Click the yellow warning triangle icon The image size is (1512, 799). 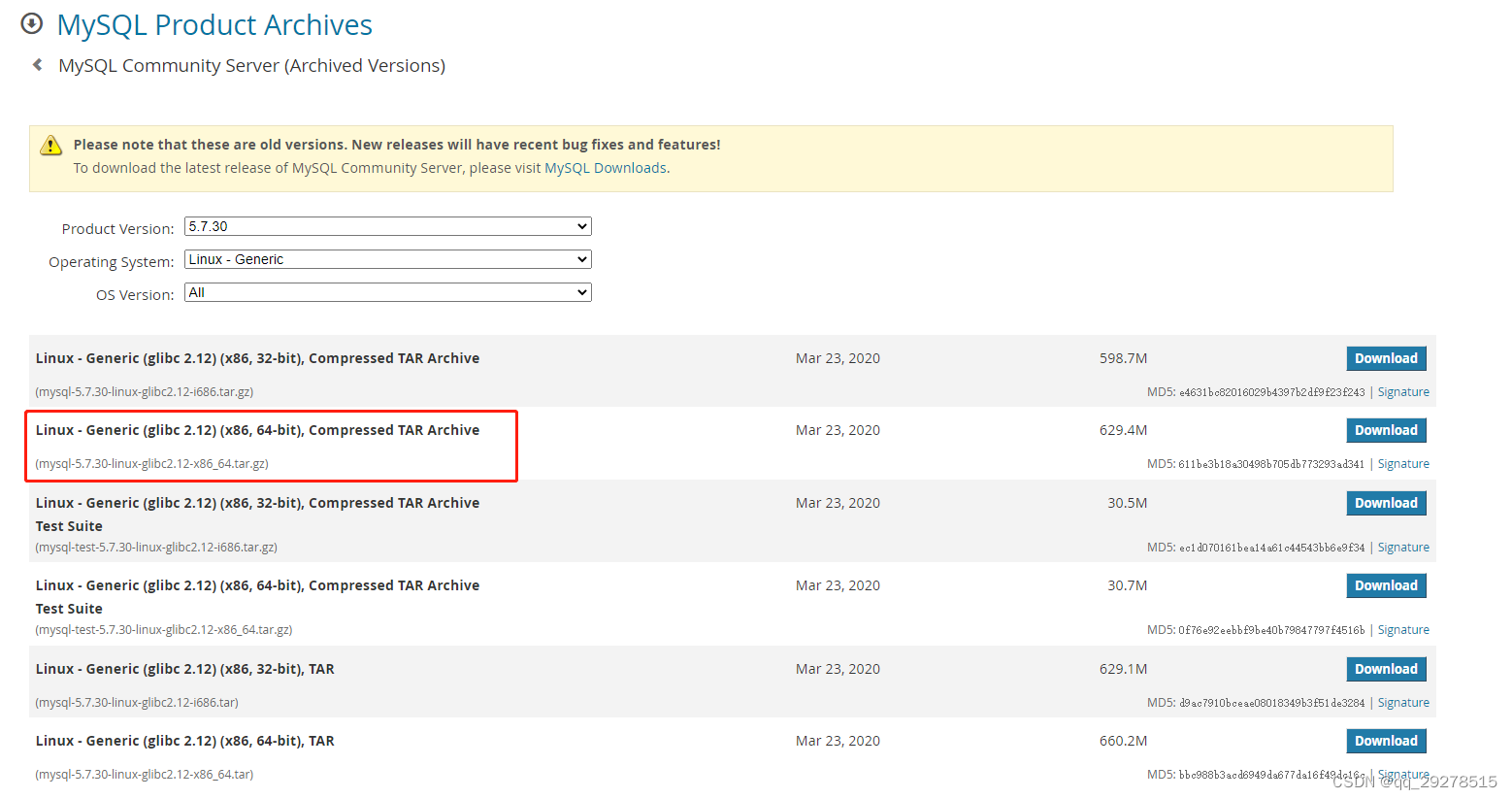click(50, 146)
